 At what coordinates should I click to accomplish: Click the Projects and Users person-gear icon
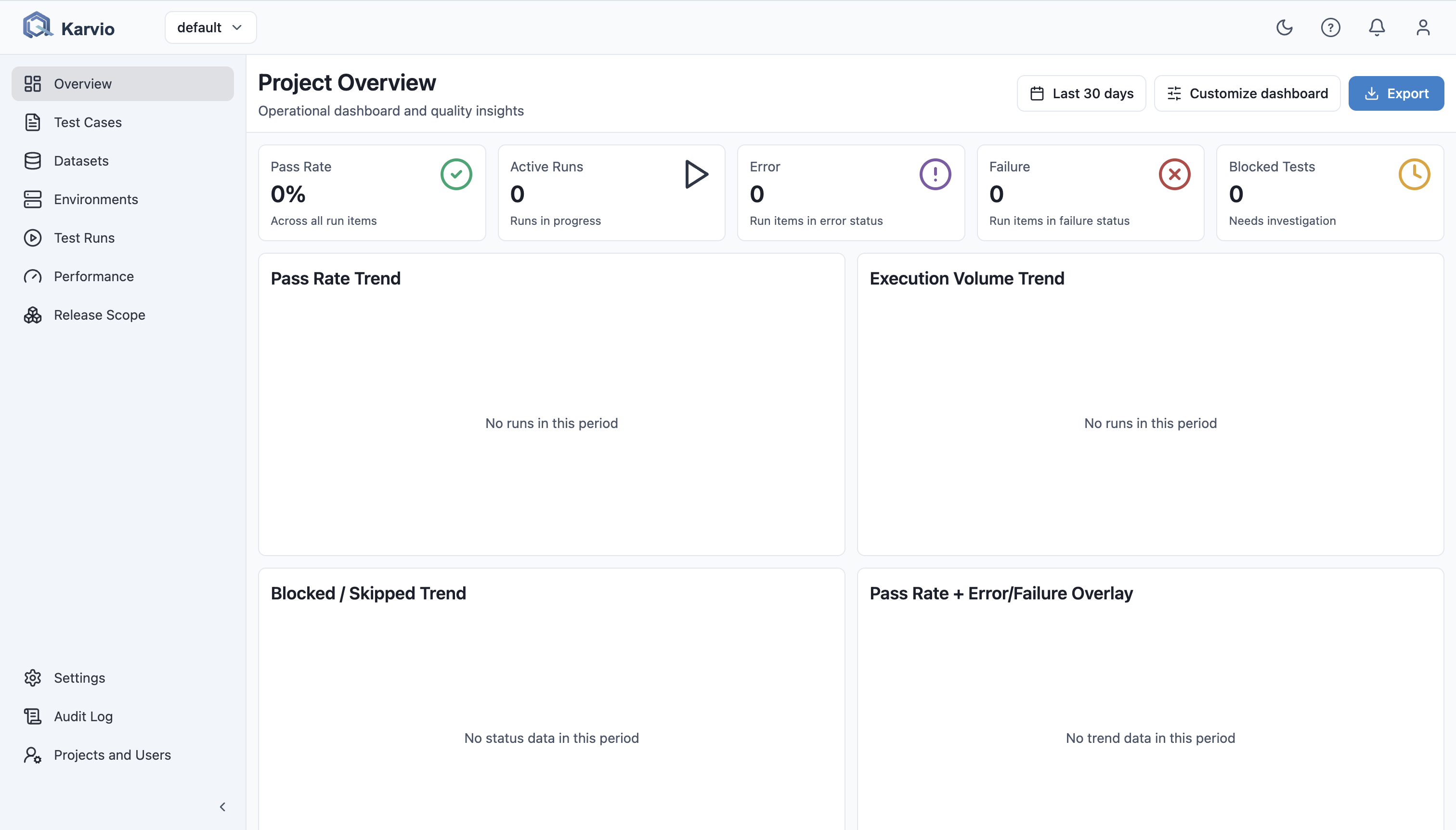(x=32, y=755)
